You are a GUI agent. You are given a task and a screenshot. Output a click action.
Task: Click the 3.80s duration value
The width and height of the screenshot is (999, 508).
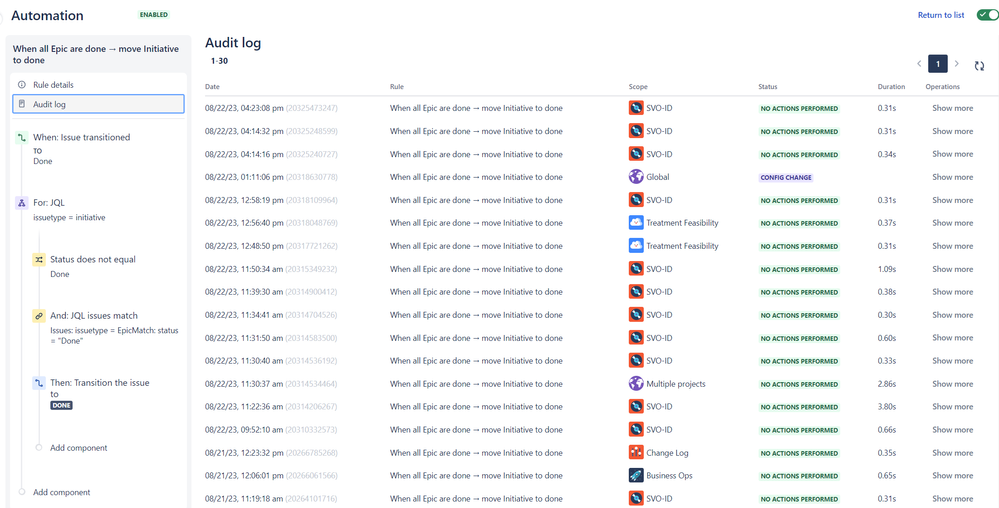tap(888, 407)
